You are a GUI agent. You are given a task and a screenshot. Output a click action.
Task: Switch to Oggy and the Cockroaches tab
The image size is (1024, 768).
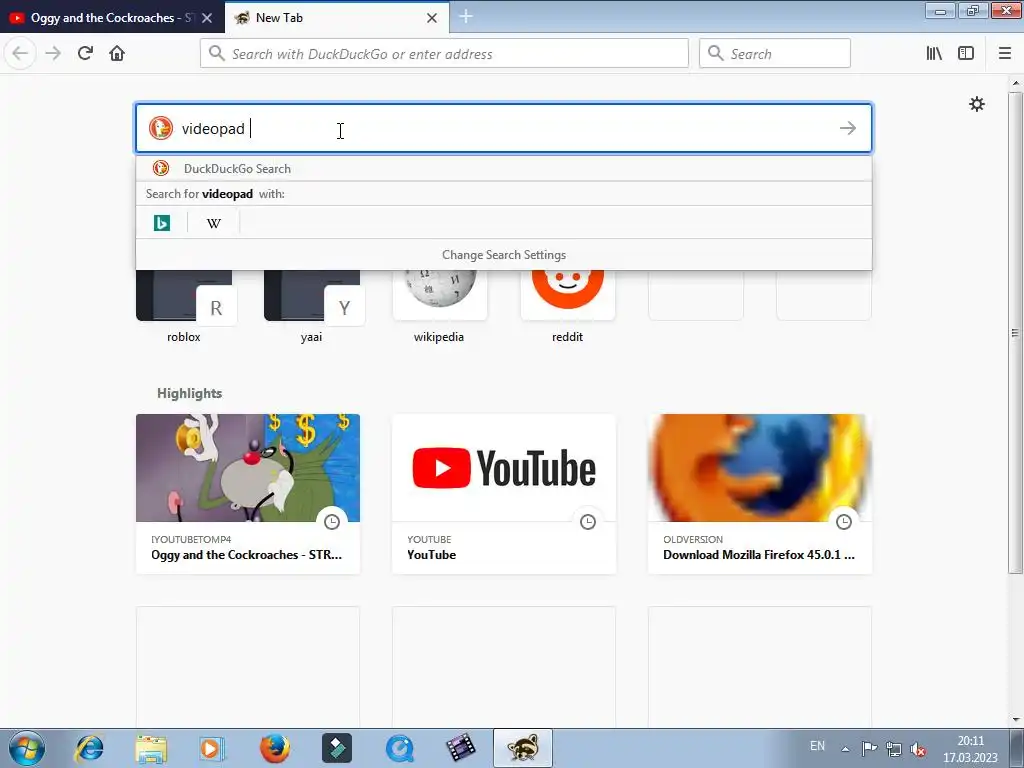112,18
